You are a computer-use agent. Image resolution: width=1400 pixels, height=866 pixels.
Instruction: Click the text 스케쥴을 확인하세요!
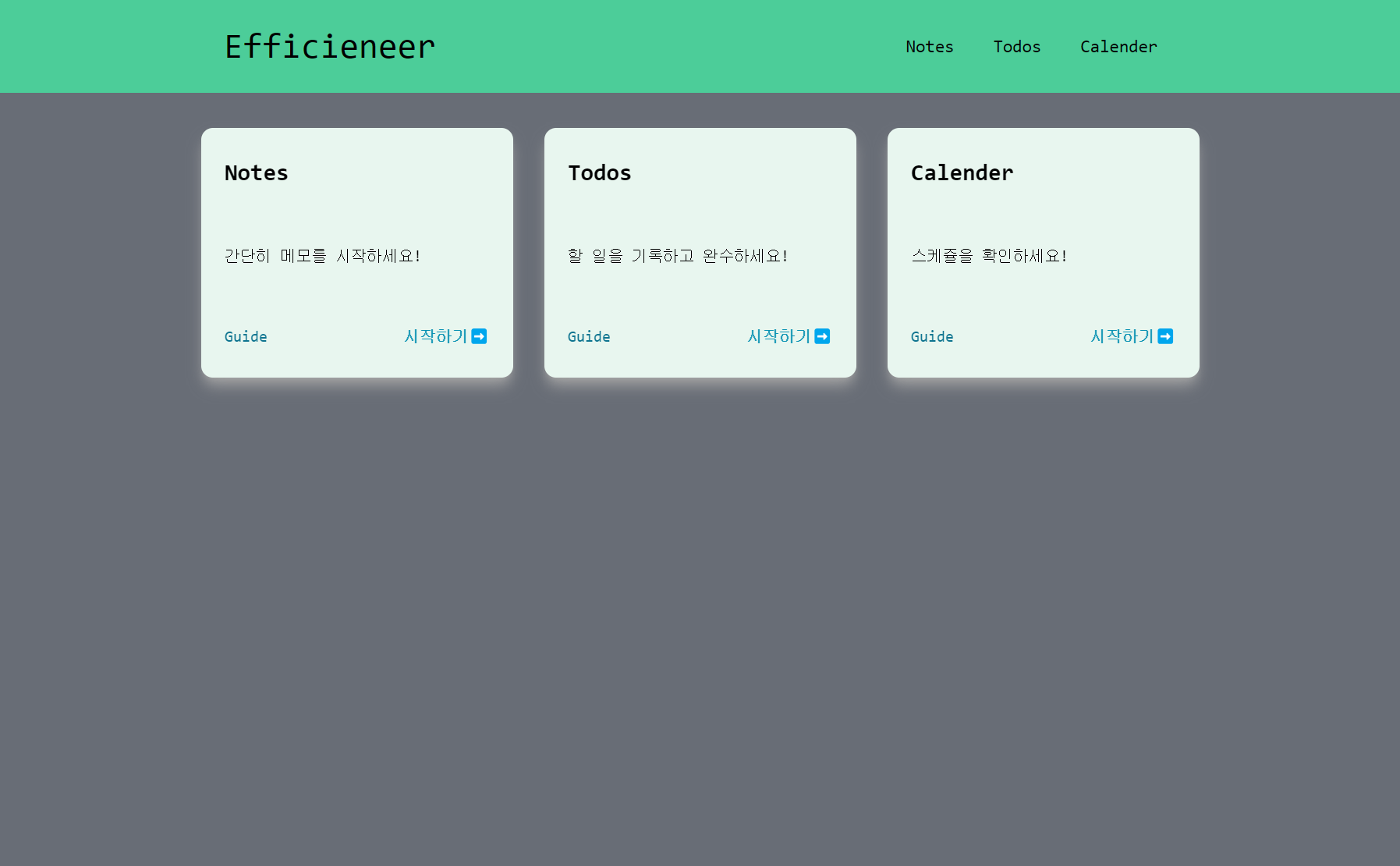click(989, 256)
